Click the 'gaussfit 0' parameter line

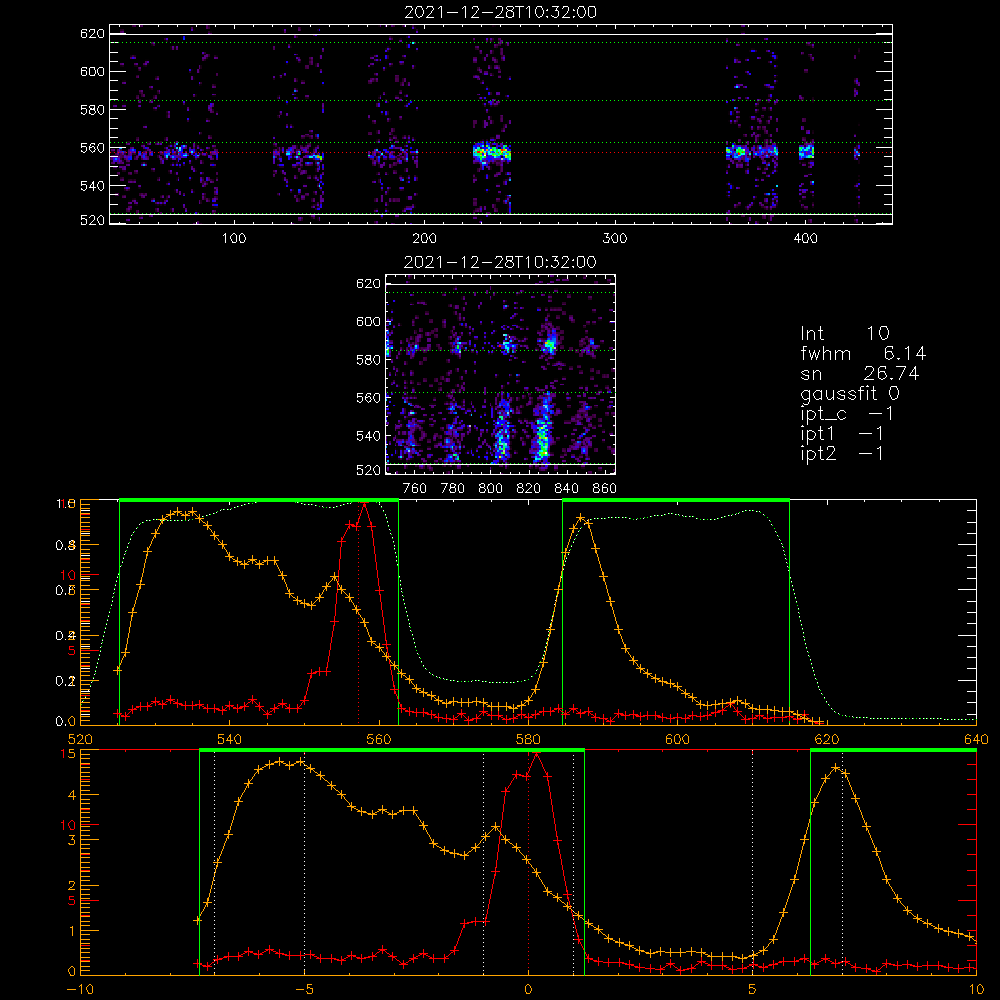849,393
